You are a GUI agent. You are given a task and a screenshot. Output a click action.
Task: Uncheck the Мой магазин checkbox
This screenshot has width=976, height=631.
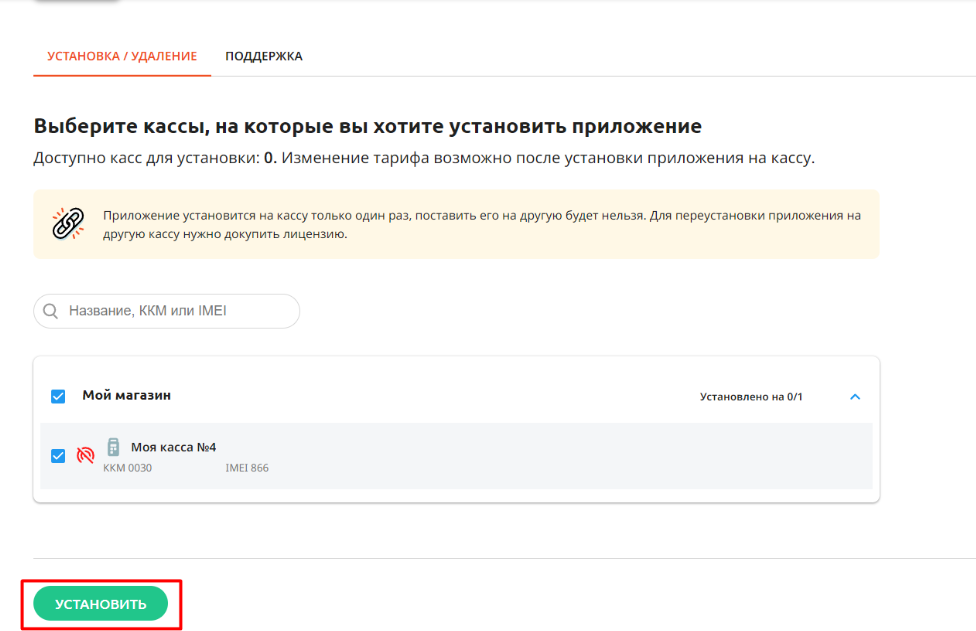[x=58, y=396]
